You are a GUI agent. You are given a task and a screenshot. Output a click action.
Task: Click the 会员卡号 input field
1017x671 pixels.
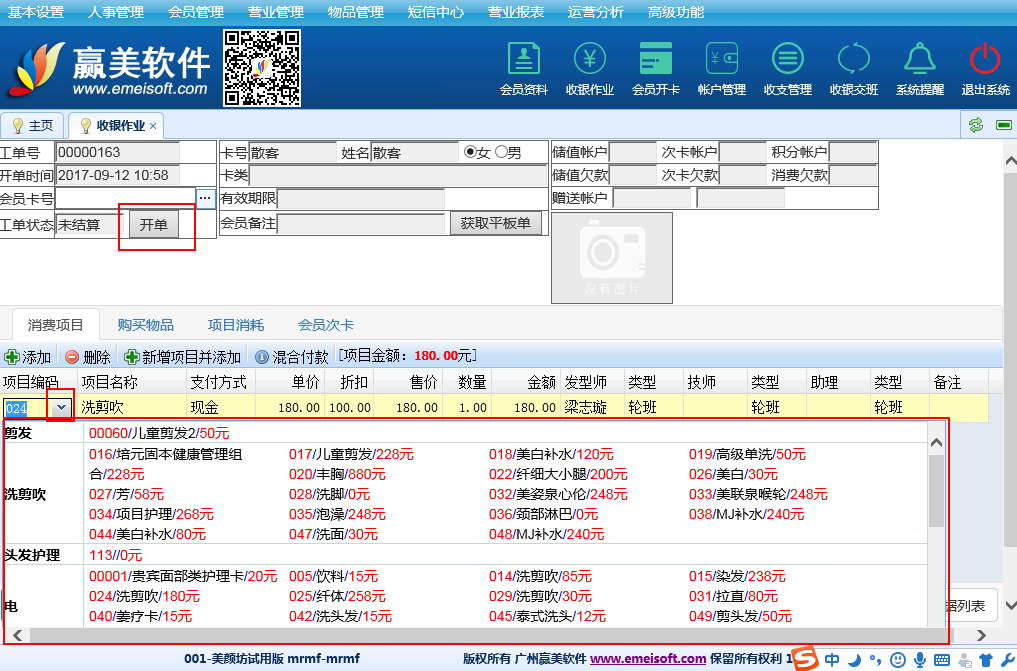pos(124,199)
